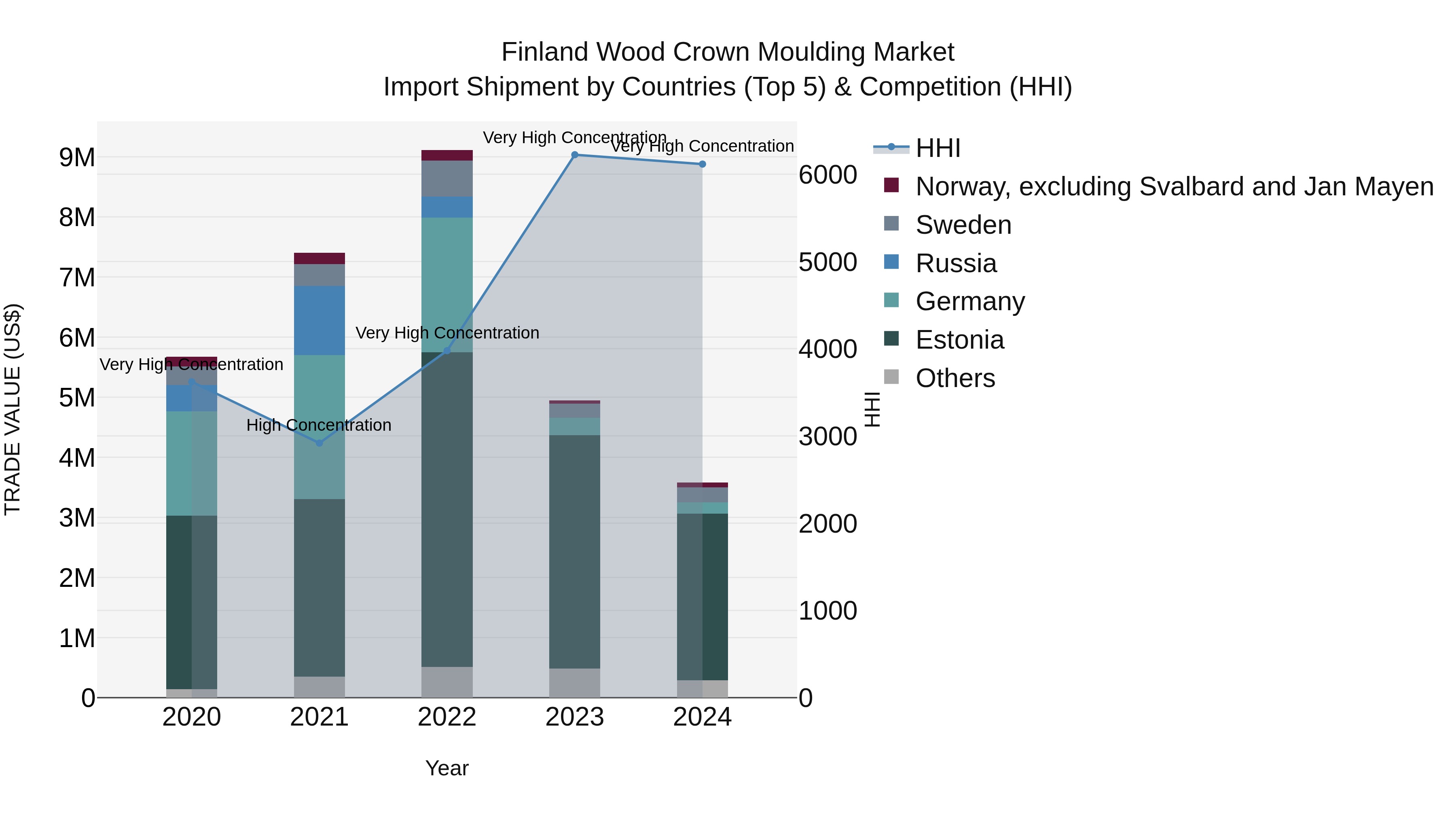Click the 6000 tick on right axis

(828, 175)
